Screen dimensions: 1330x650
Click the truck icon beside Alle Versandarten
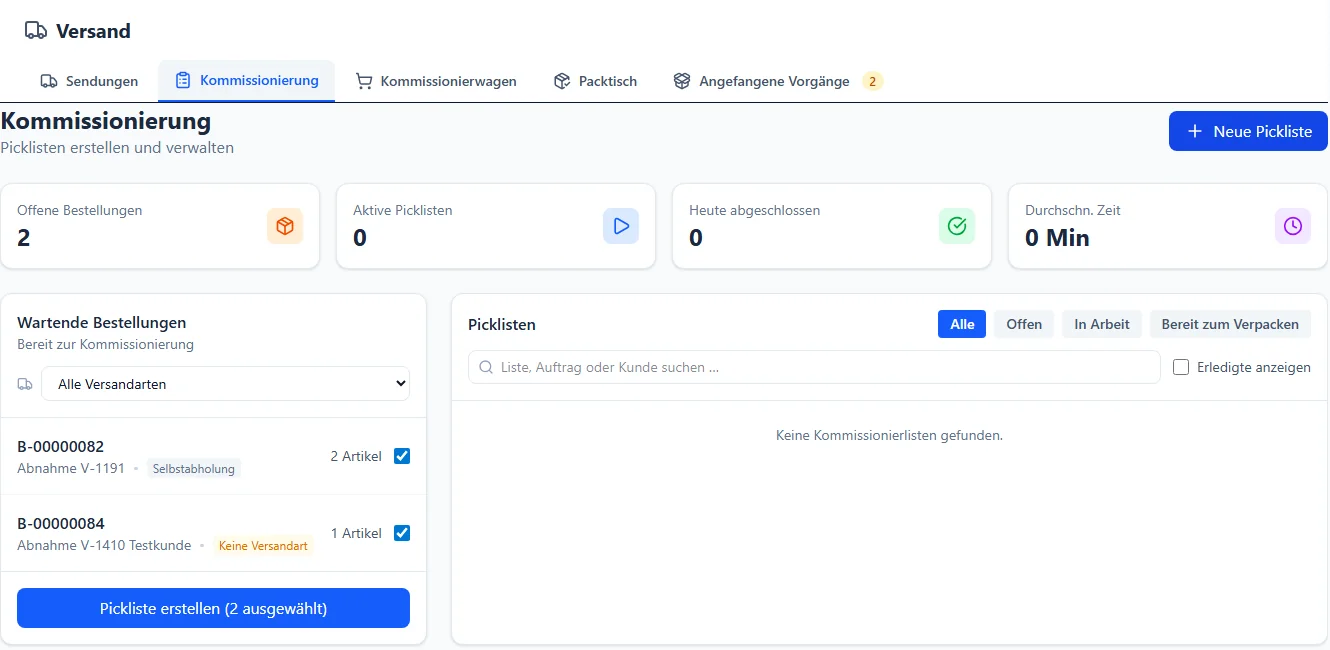pos(25,384)
